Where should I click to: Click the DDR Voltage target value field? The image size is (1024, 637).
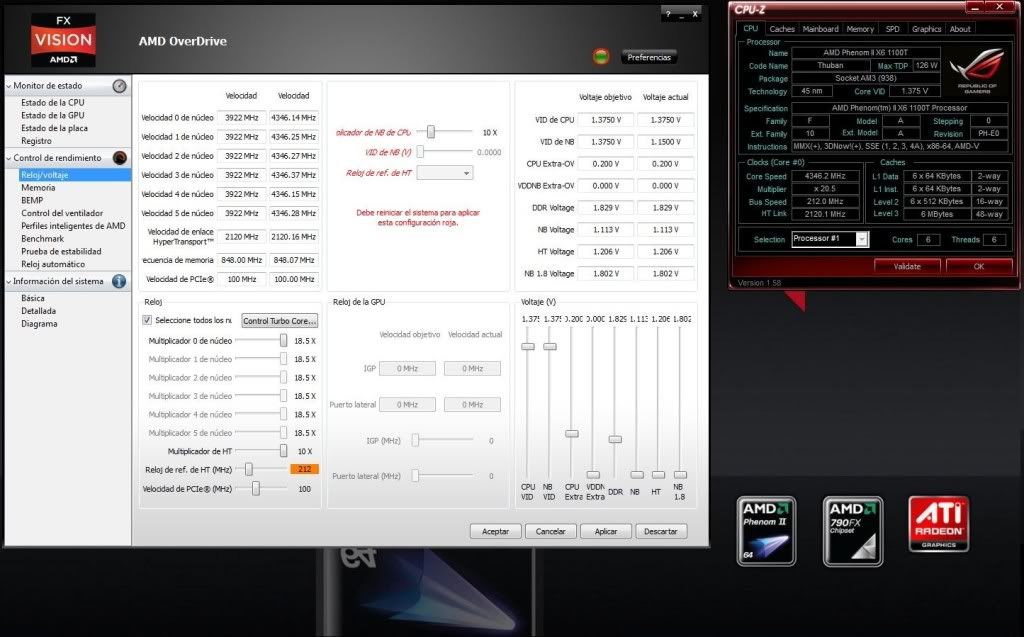605,208
